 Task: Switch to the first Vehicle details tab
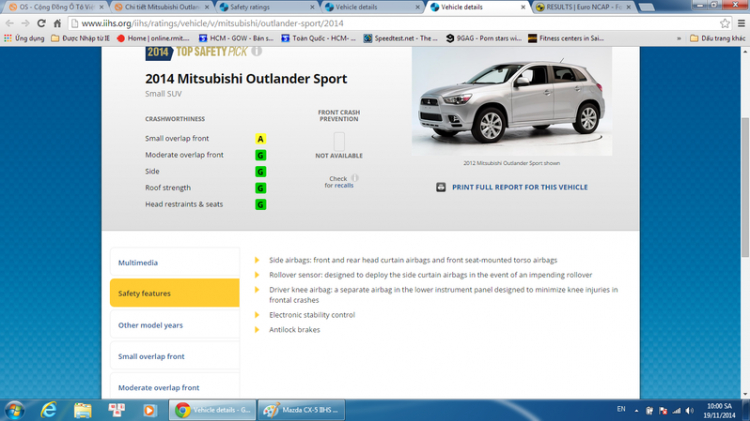371,7
